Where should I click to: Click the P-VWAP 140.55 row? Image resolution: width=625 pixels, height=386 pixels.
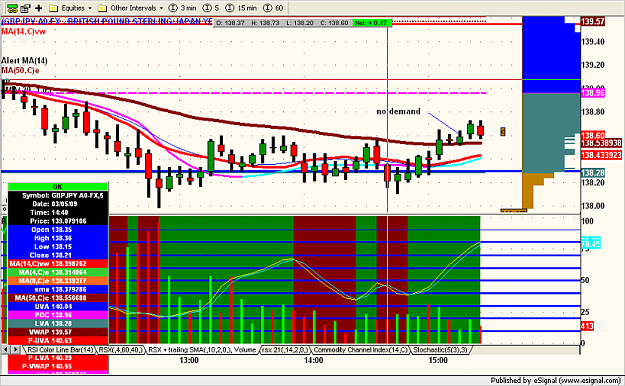58,366
